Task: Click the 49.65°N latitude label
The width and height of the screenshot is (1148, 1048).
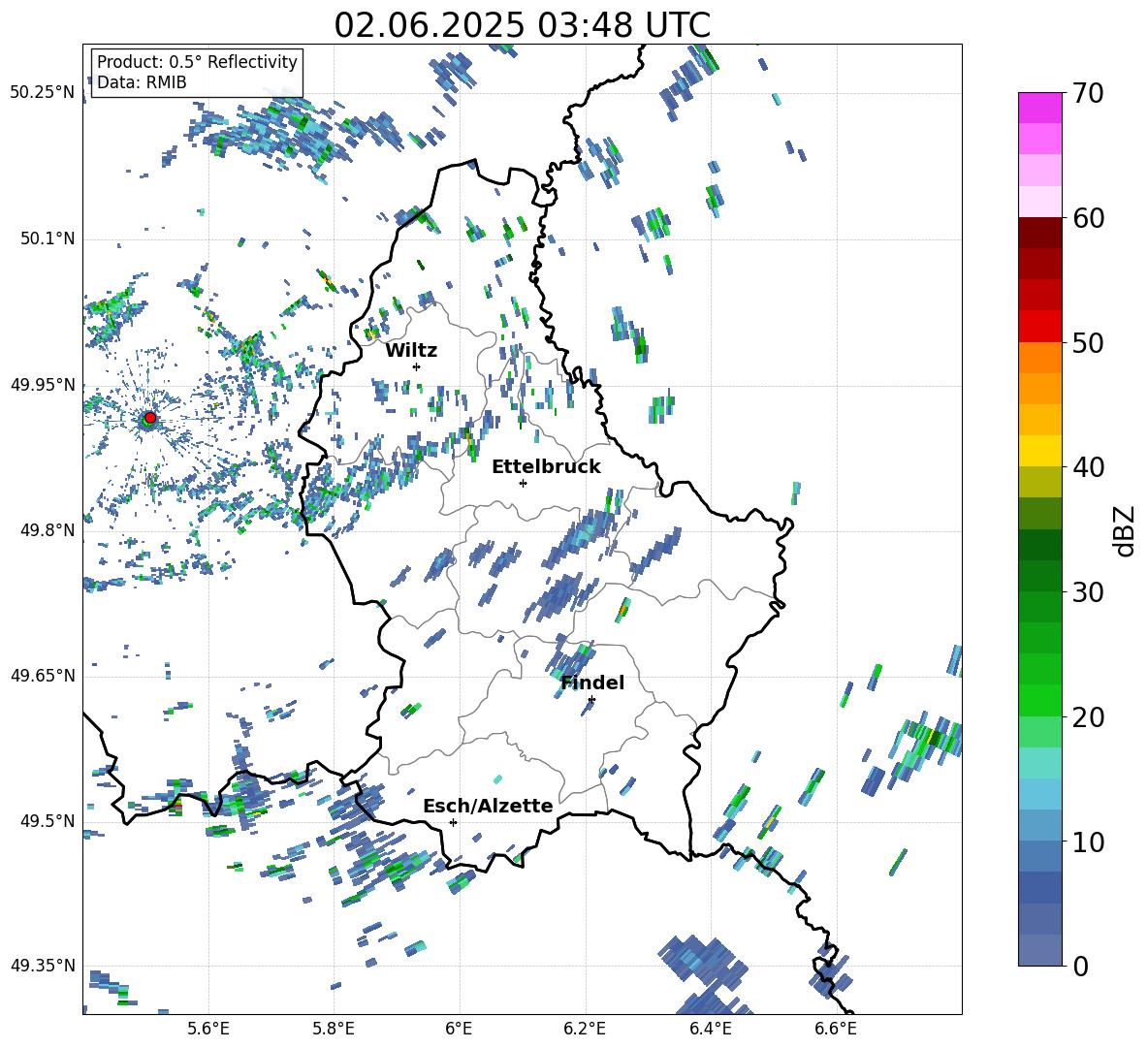Action: click(43, 675)
